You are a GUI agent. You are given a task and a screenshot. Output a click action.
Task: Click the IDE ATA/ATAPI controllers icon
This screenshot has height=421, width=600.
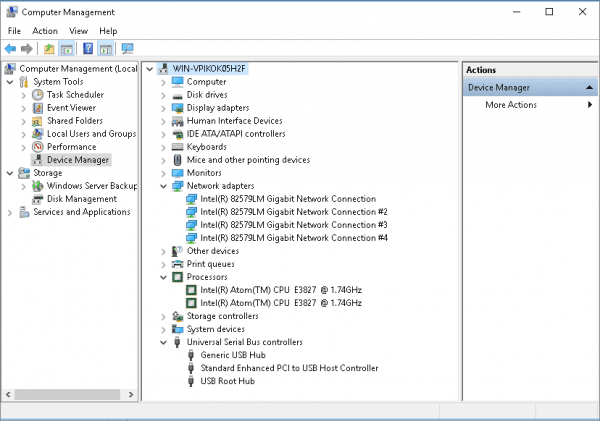tap(178, 134)
